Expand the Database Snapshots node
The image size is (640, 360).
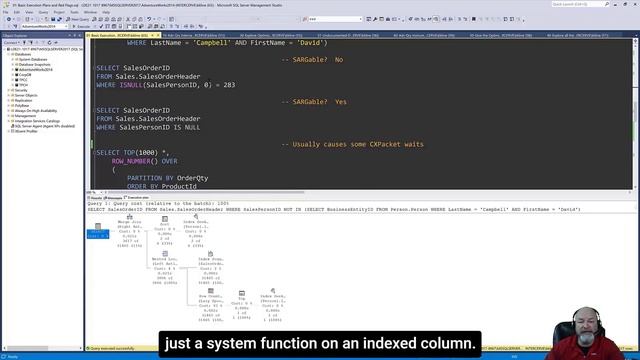[x=13, y=64]
